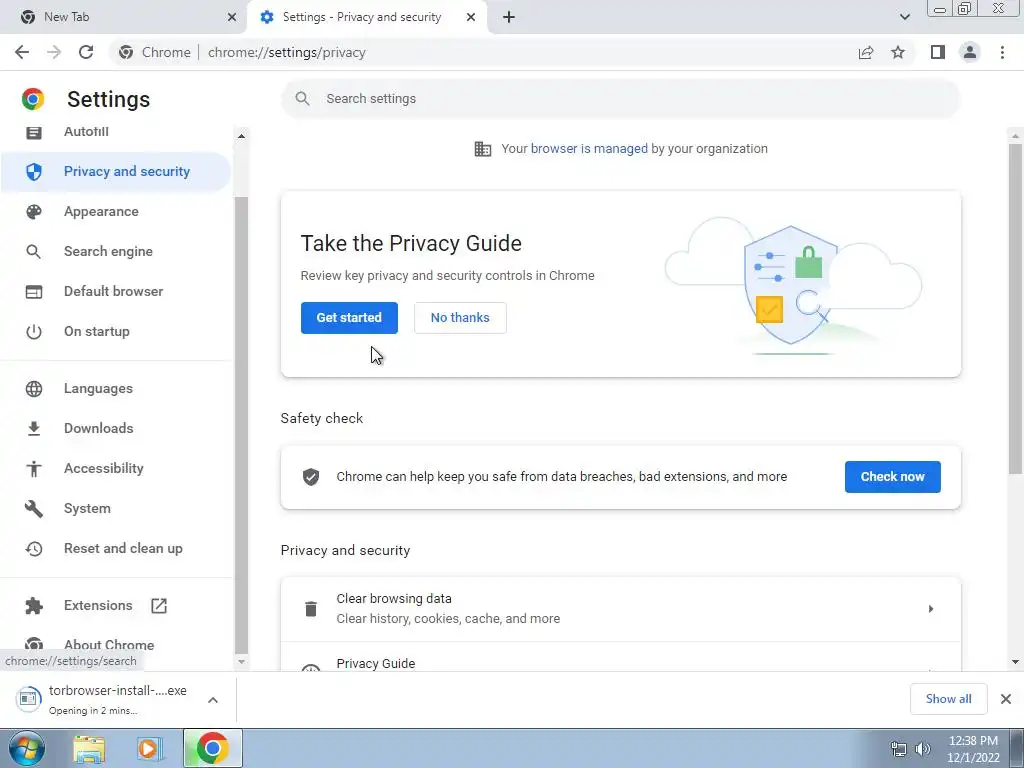The width and height of the screenshot is (1024, 768).
Task: Show all downloads
Action: pyautogui.click(x=948, y=699)
